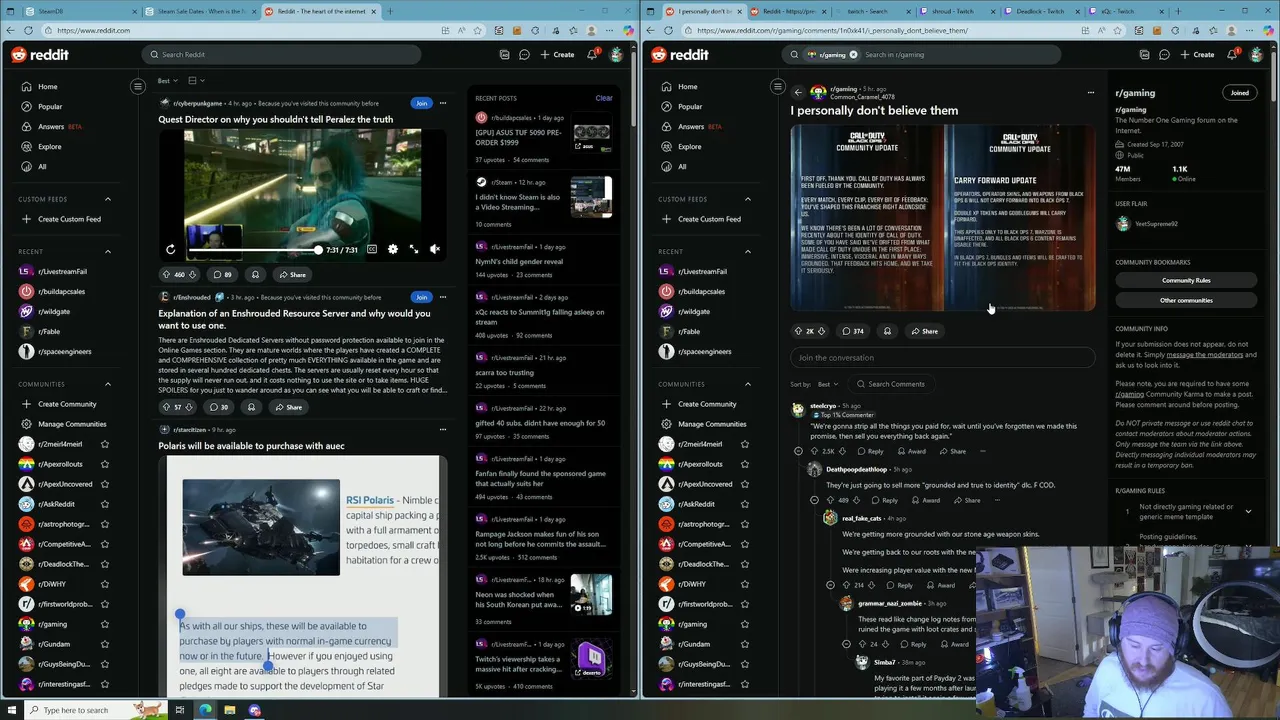Reply to steelcryo's comment
1280x720 pixels.
pyautogui.click(x=871, y=451)
